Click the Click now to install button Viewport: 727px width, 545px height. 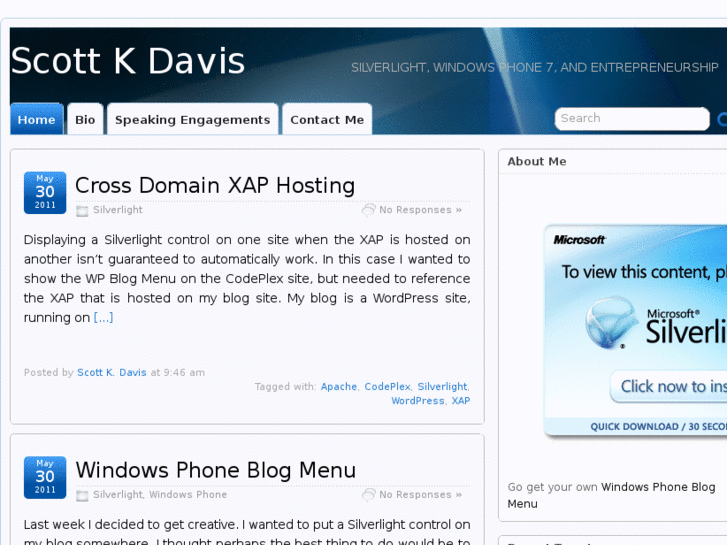669,386
